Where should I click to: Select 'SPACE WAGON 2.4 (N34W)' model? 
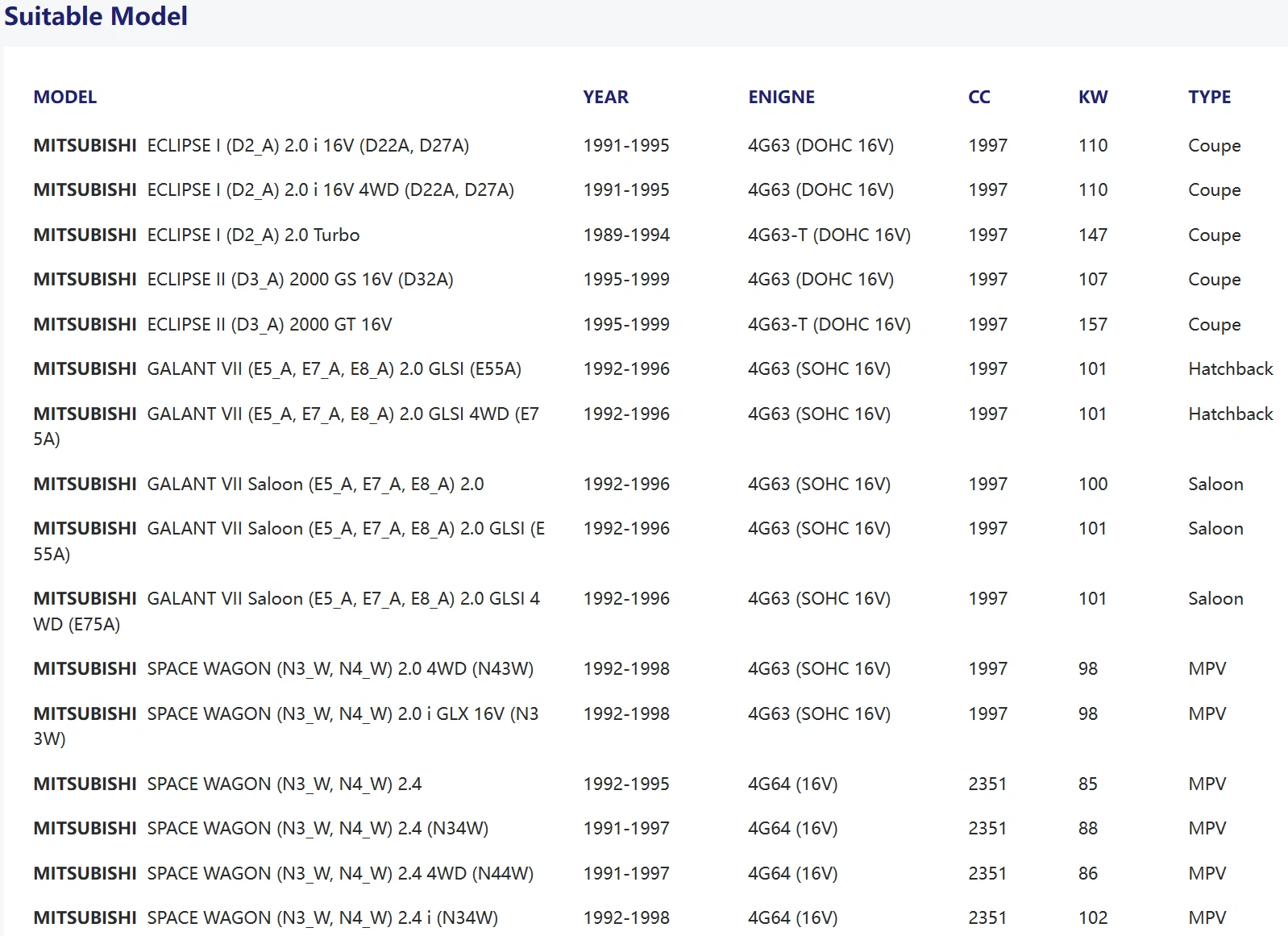(261, 828)
